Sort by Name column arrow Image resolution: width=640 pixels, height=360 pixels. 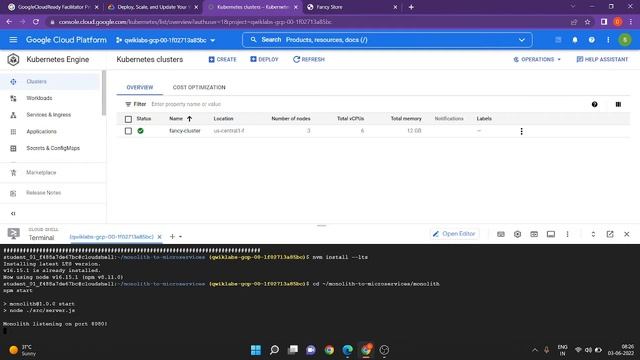pyautogui.click(x=189, y=119)
